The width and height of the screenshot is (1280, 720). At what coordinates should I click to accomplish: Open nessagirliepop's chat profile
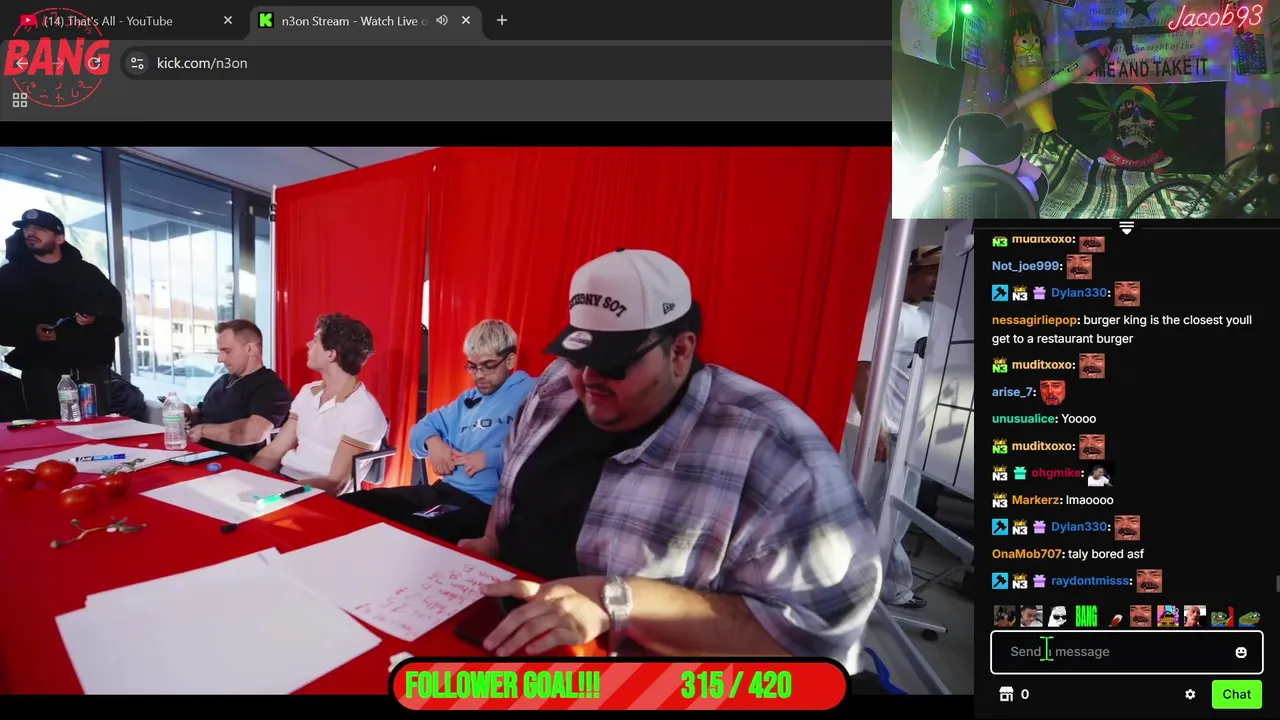[1035, 320]
